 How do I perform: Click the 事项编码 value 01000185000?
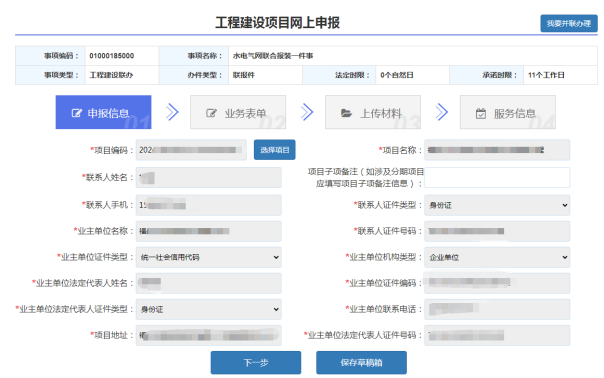point(112,56)
